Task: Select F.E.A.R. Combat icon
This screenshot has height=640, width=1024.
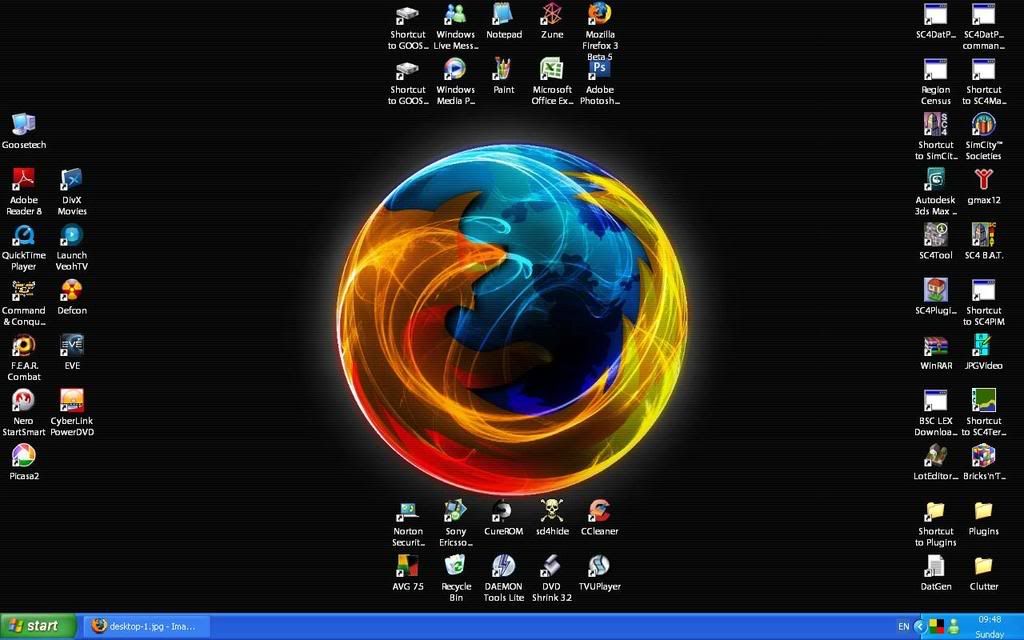Action: [24, 345]
